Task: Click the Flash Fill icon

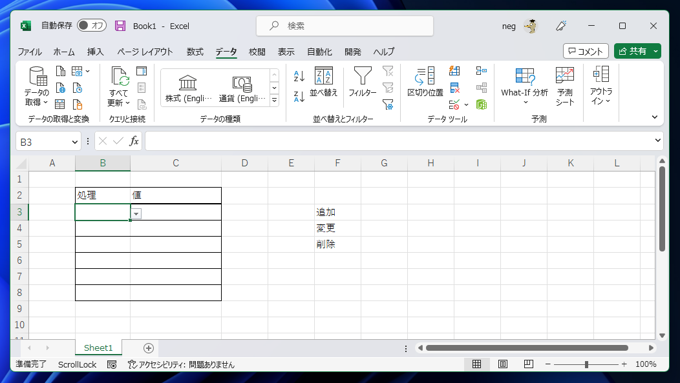Action: (454, 71)
